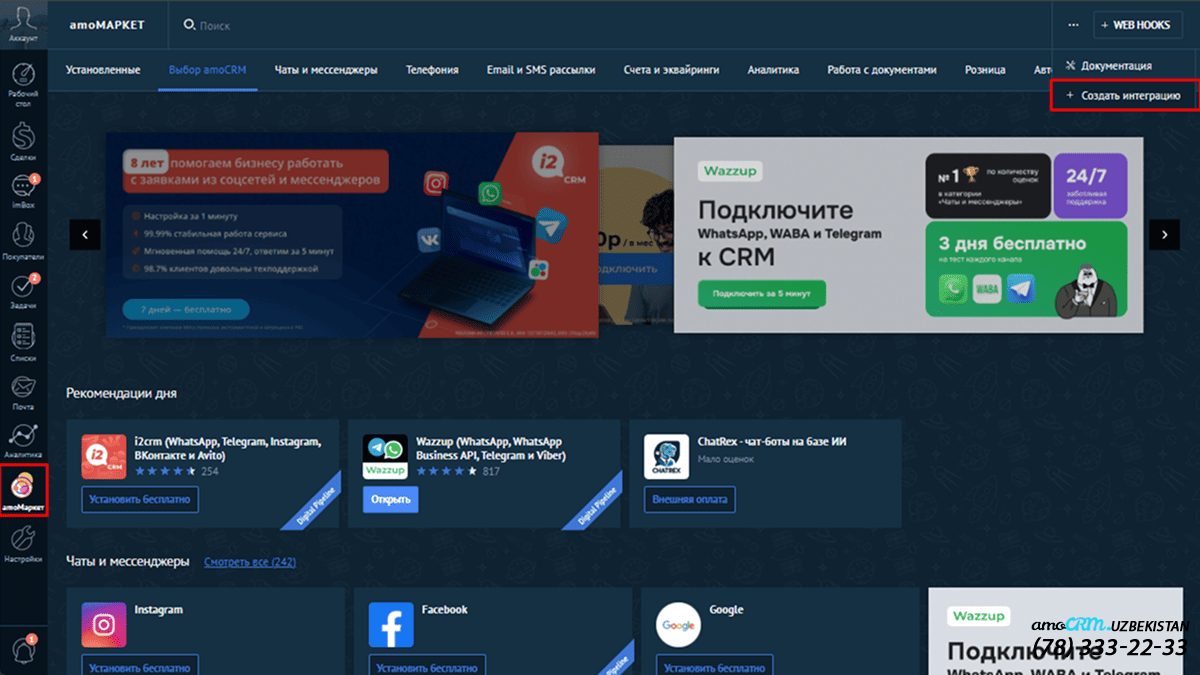Open Чаты и мессенджеры tab
Viewport: 1200px width, 675px height.
326,70
